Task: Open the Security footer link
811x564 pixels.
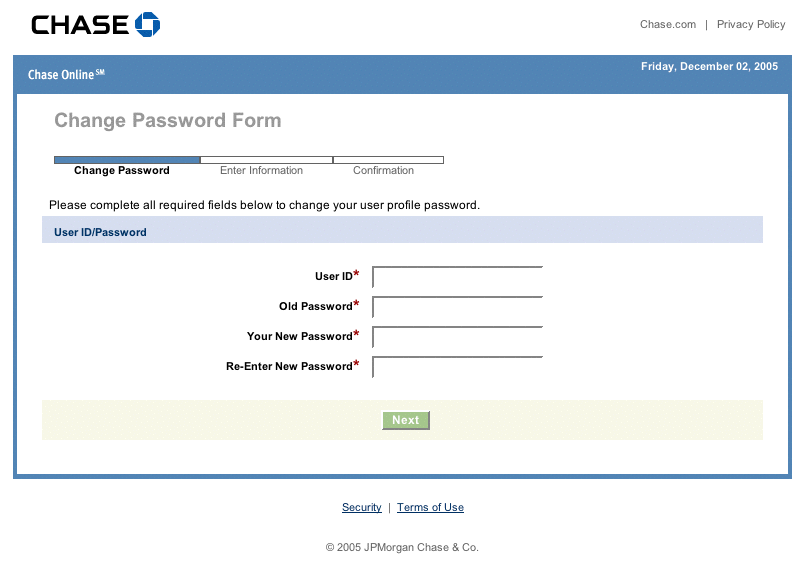Action: point(361,508)
